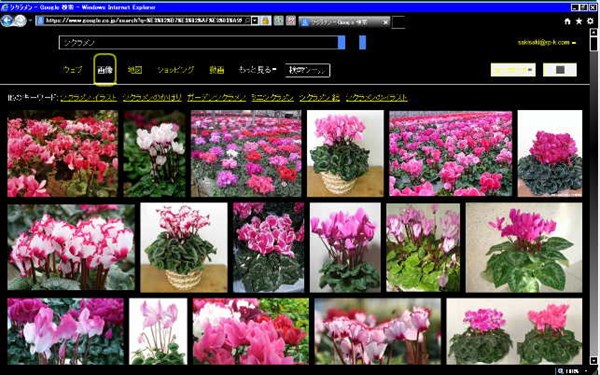Open thumbnail of frilled pink-white flowers with dark leaves
Screen dimensions: 600x375
pos(269,247)
